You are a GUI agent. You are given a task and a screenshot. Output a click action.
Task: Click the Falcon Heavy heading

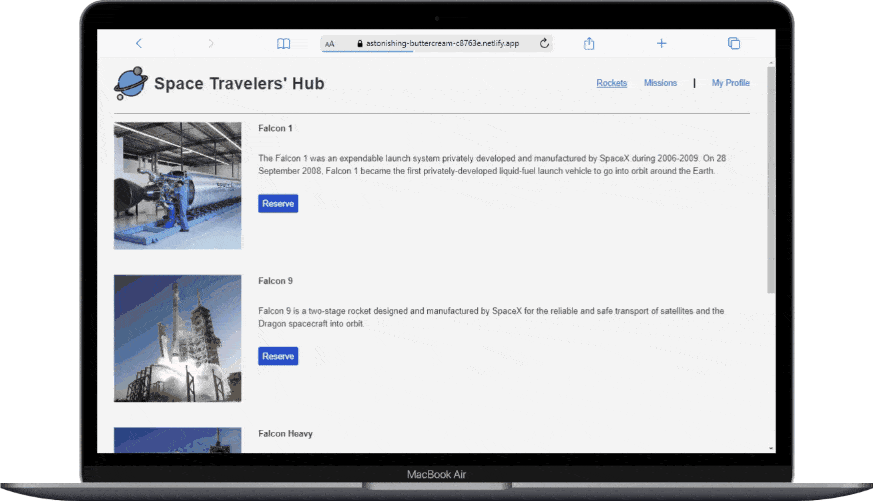click(x=285, y=434)
